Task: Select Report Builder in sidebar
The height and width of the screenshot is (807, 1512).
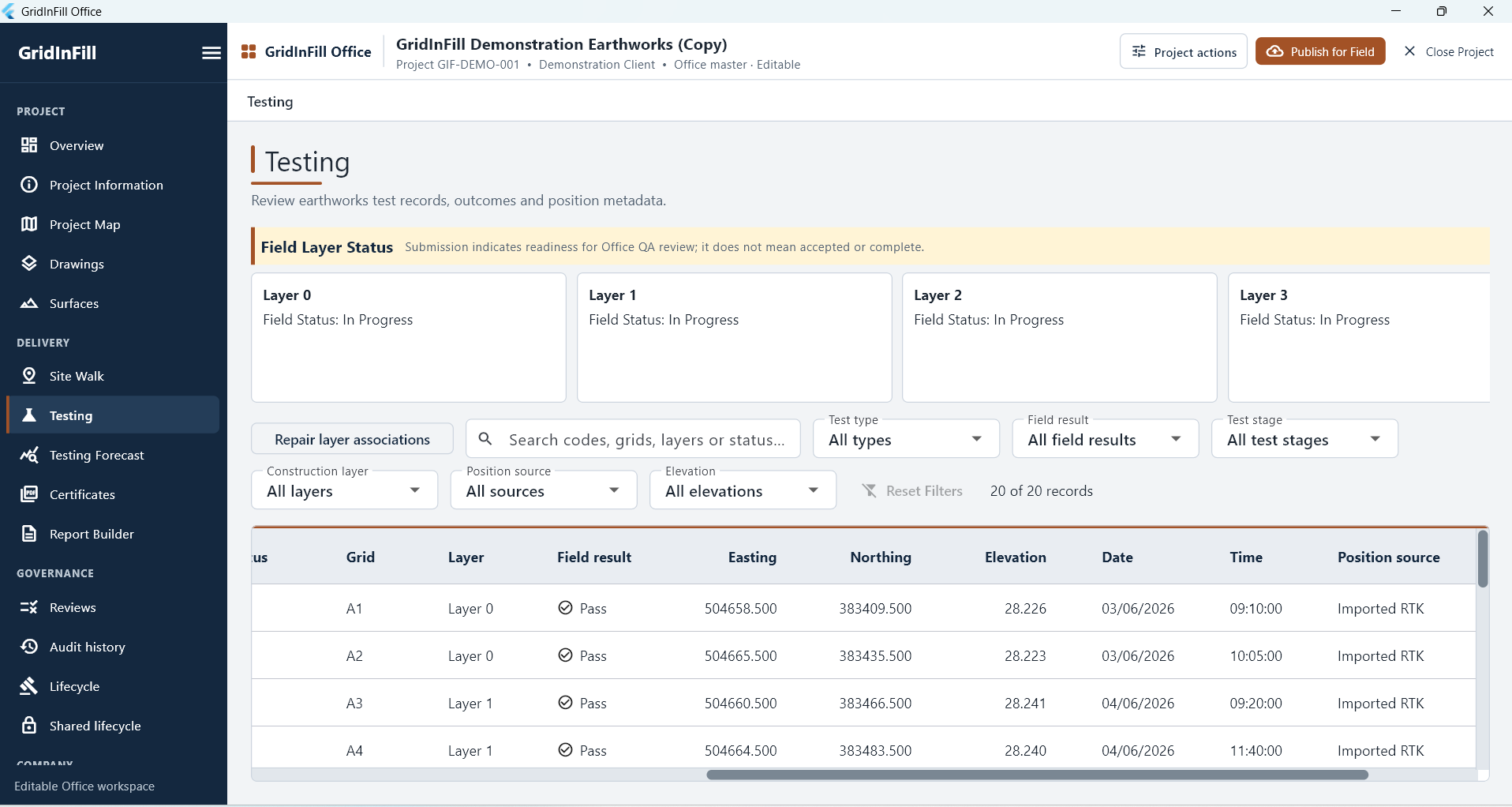Action: (113, 534)
